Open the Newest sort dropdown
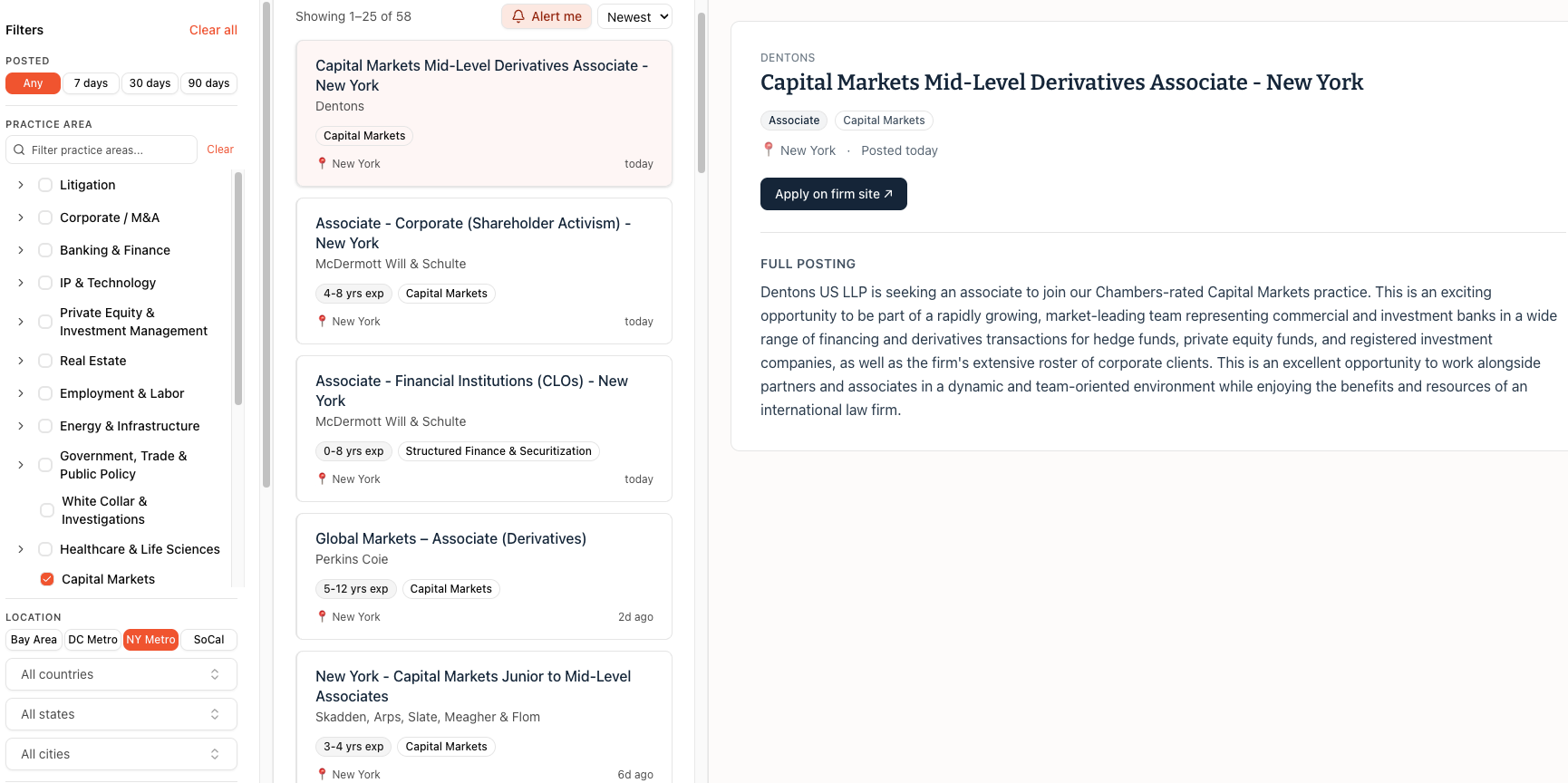 [634, 16]
